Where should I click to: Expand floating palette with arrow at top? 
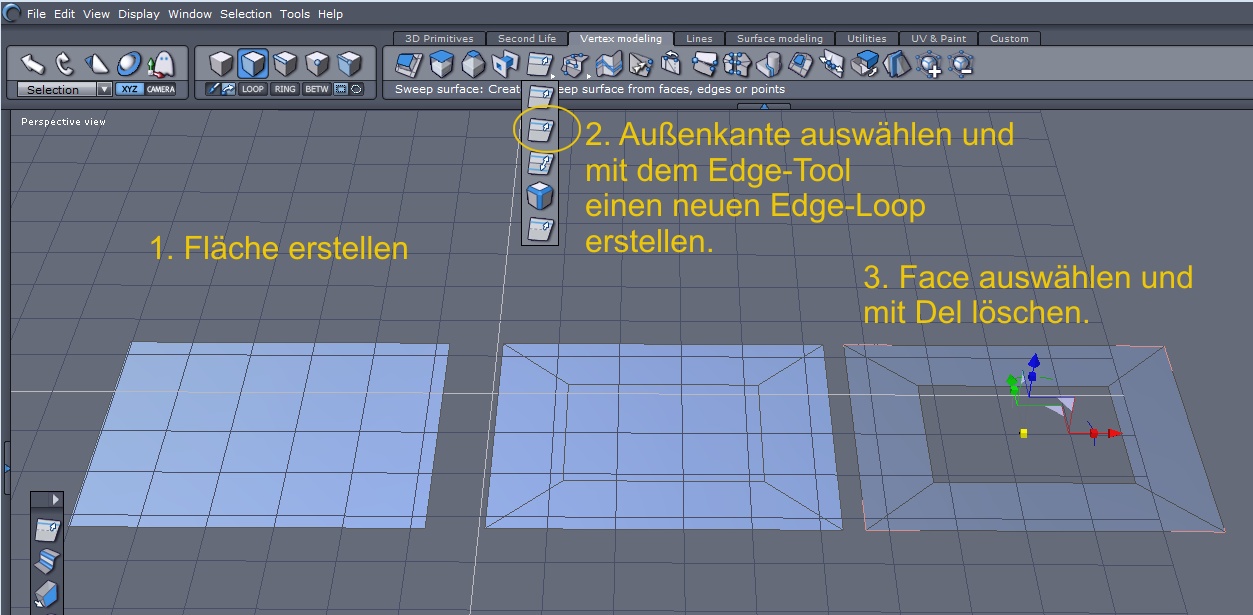point(56,499)
